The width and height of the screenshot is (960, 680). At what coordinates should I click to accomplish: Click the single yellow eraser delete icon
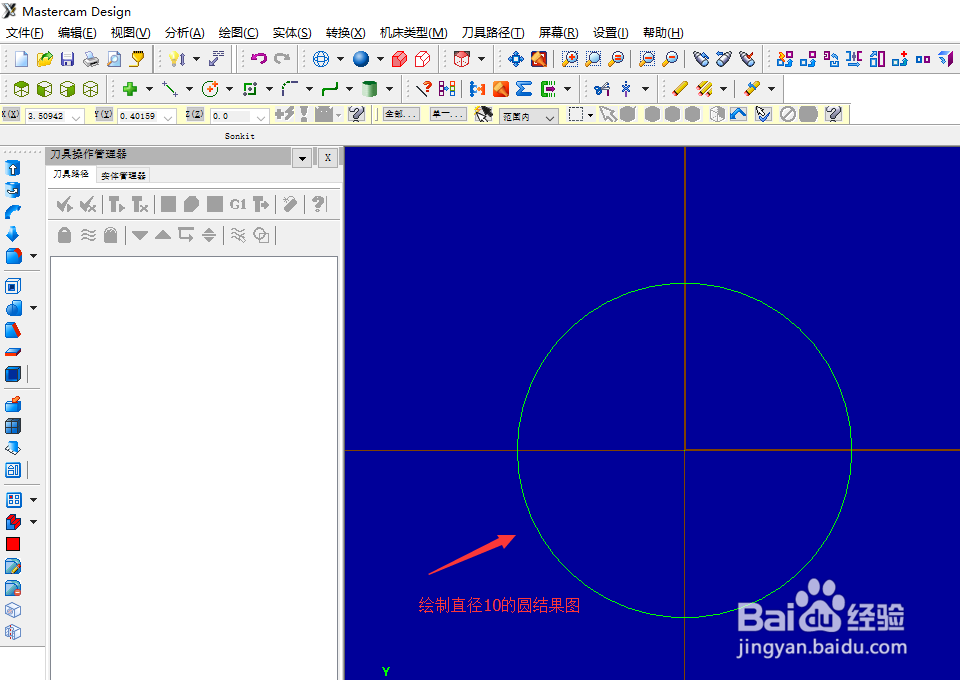coord(680,89)
